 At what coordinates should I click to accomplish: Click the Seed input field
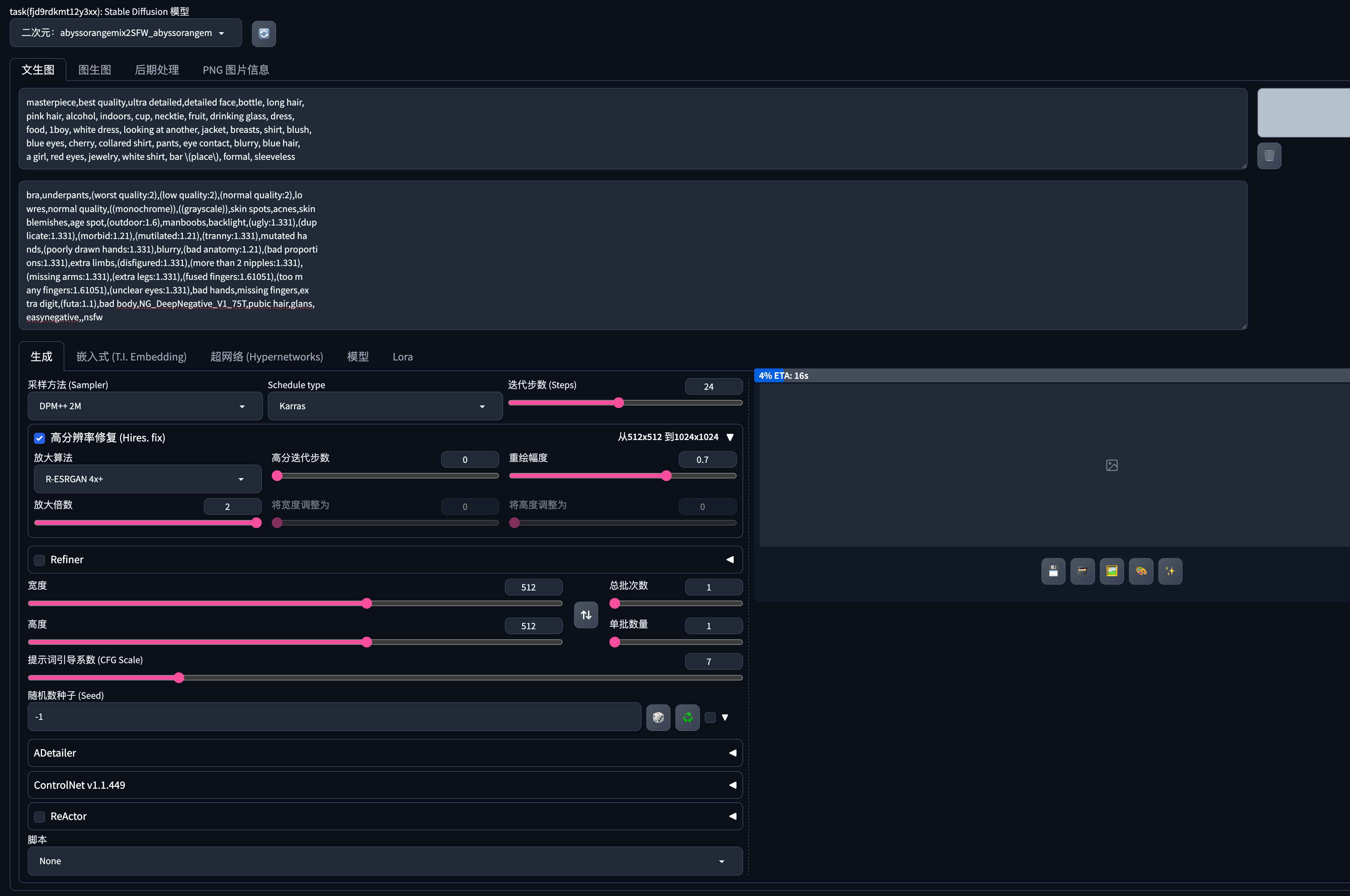334,716
